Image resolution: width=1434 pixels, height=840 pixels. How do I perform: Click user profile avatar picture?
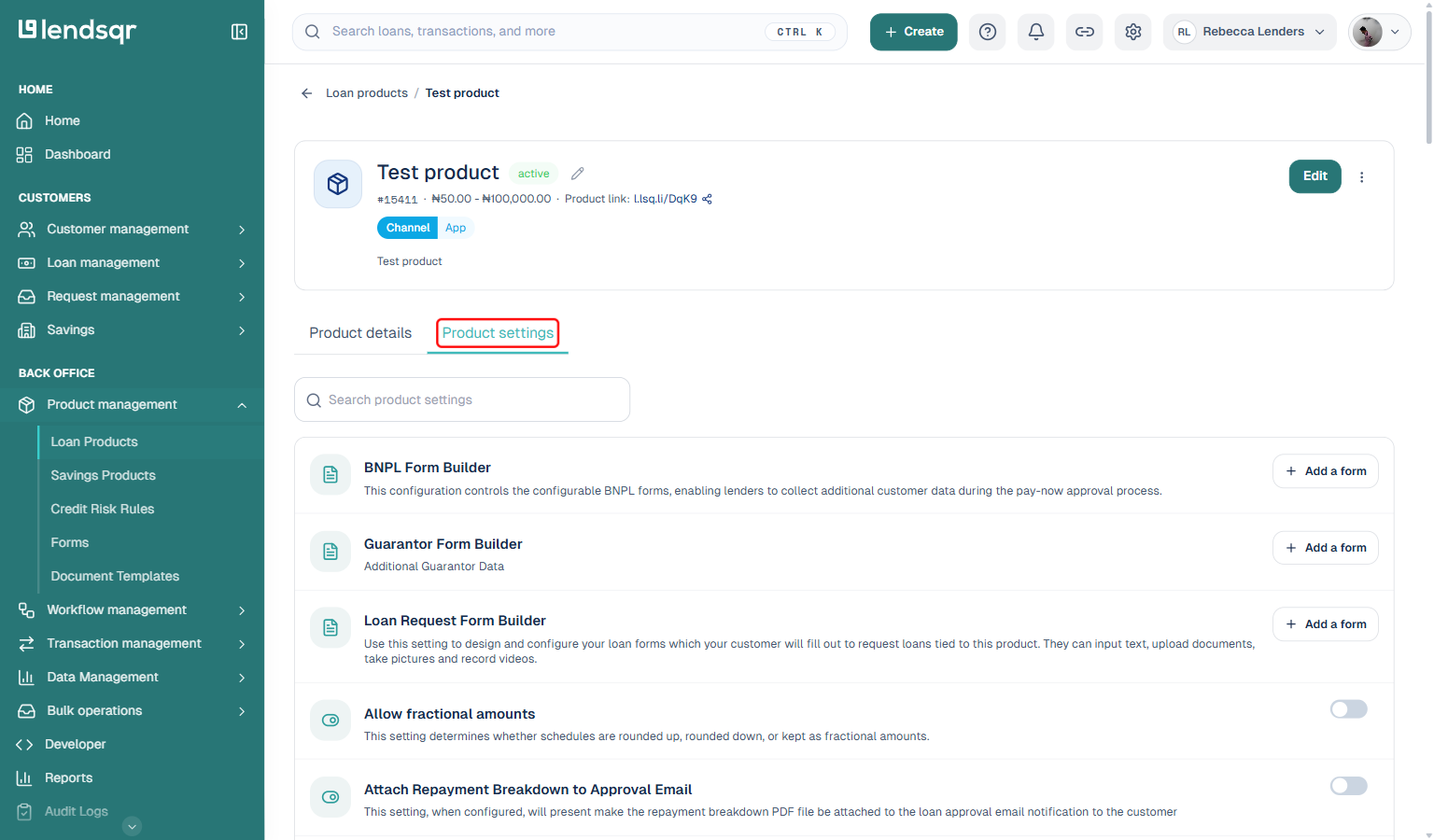(1368, 32)
